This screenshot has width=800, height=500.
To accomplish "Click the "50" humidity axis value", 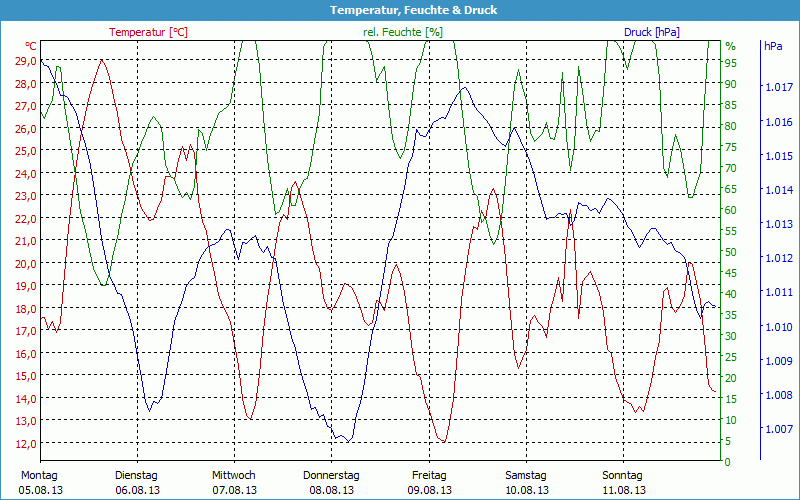I will coord(731,252).
